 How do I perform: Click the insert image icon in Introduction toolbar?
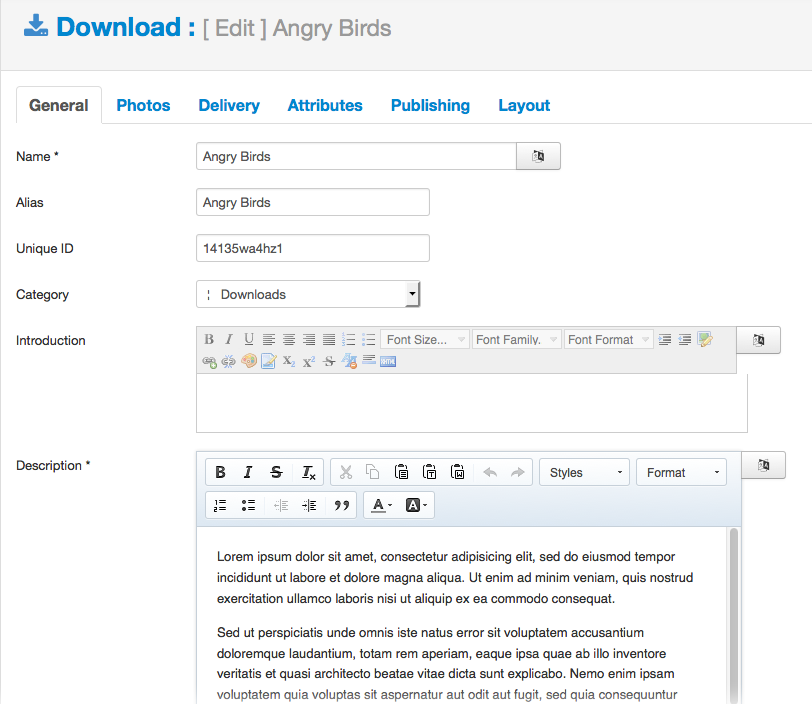tap(705, 339)
